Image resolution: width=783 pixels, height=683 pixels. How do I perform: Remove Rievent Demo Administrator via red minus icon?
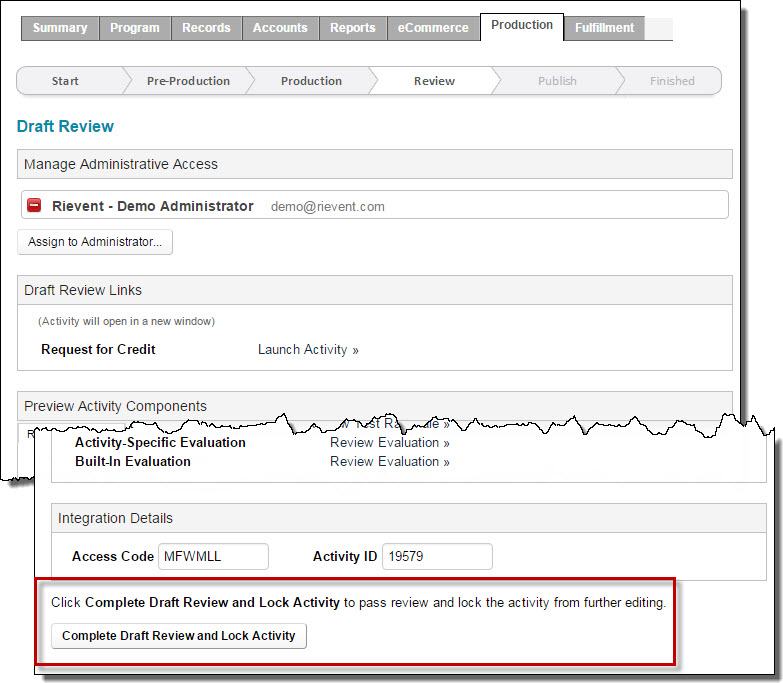pyautogui.click(x=34, y=205)
